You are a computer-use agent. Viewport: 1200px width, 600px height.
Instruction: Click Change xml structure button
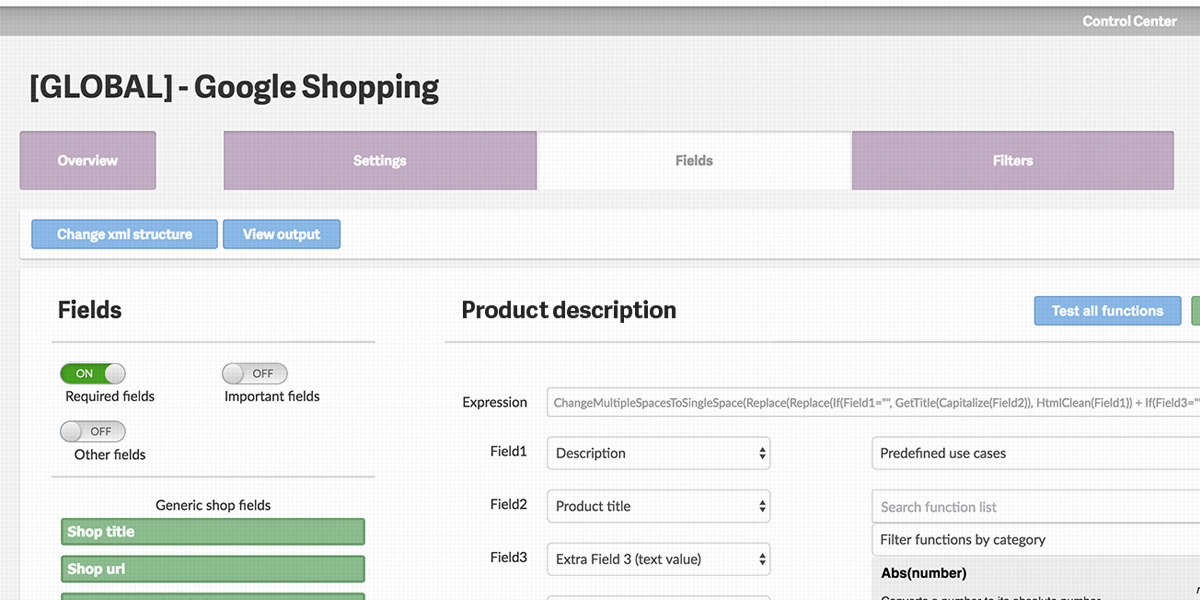point(125,234)
